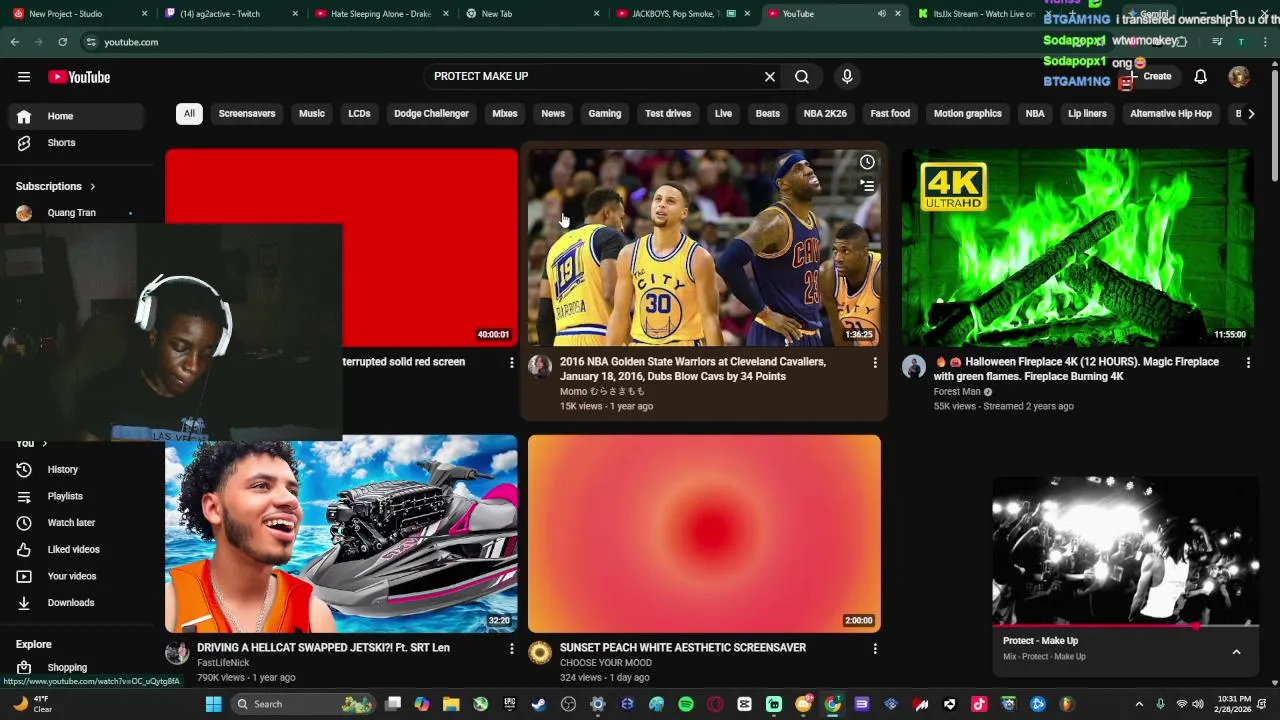Go back in browser
Screen dimensions: 1280x720
(14, 42)
